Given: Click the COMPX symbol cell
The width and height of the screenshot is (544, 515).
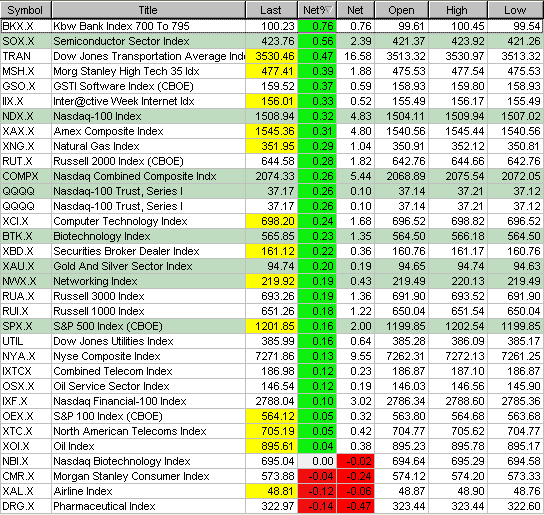Looking at the screenshot, I should pyautogui.click(x=26, y=176).
